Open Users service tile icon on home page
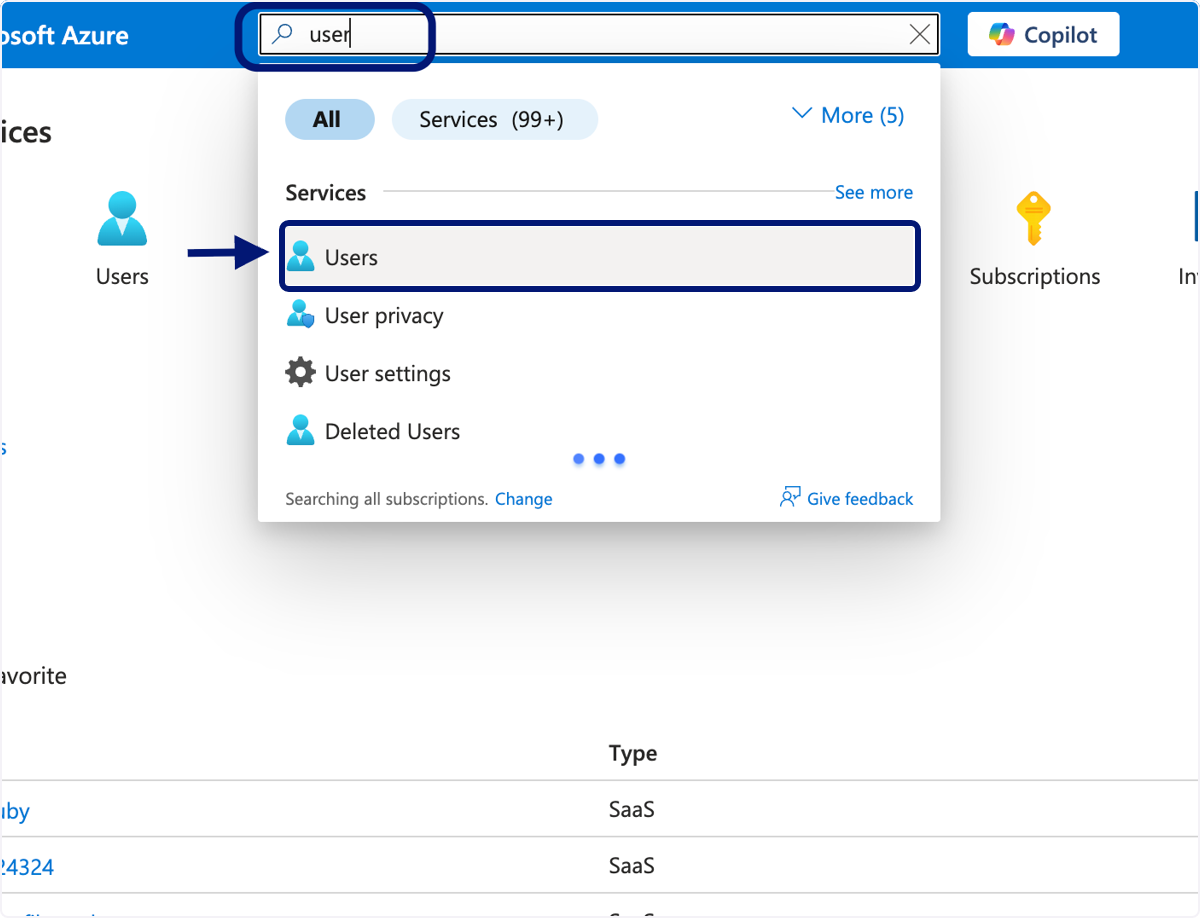 (x=122, y=219)
